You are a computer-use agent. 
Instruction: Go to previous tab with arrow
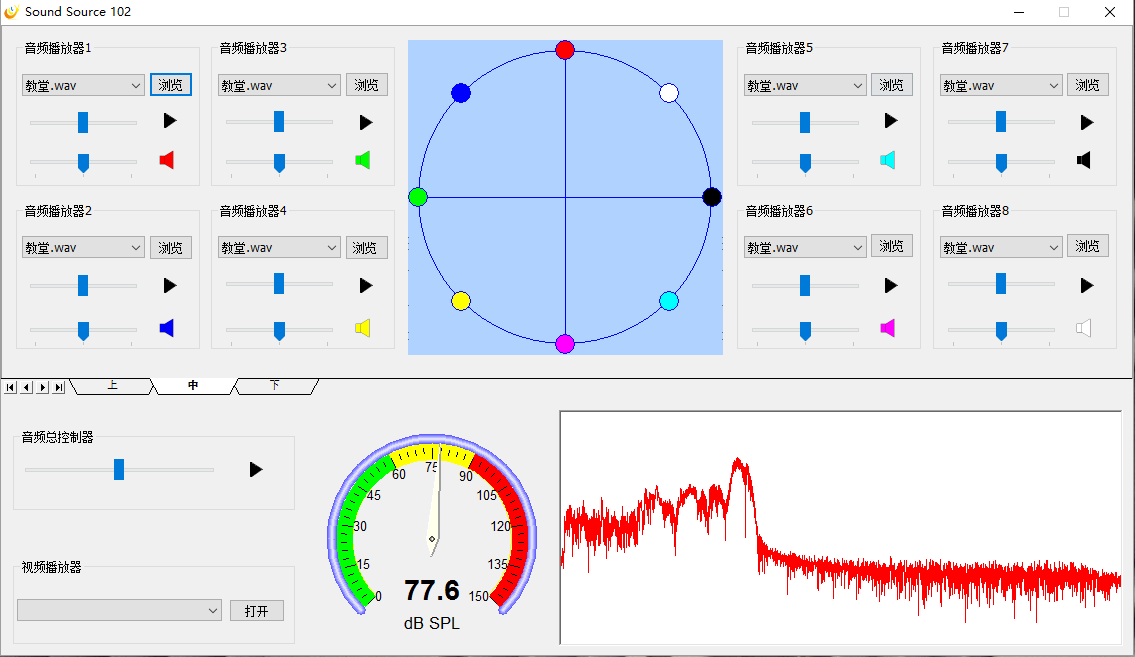(26, 387)
